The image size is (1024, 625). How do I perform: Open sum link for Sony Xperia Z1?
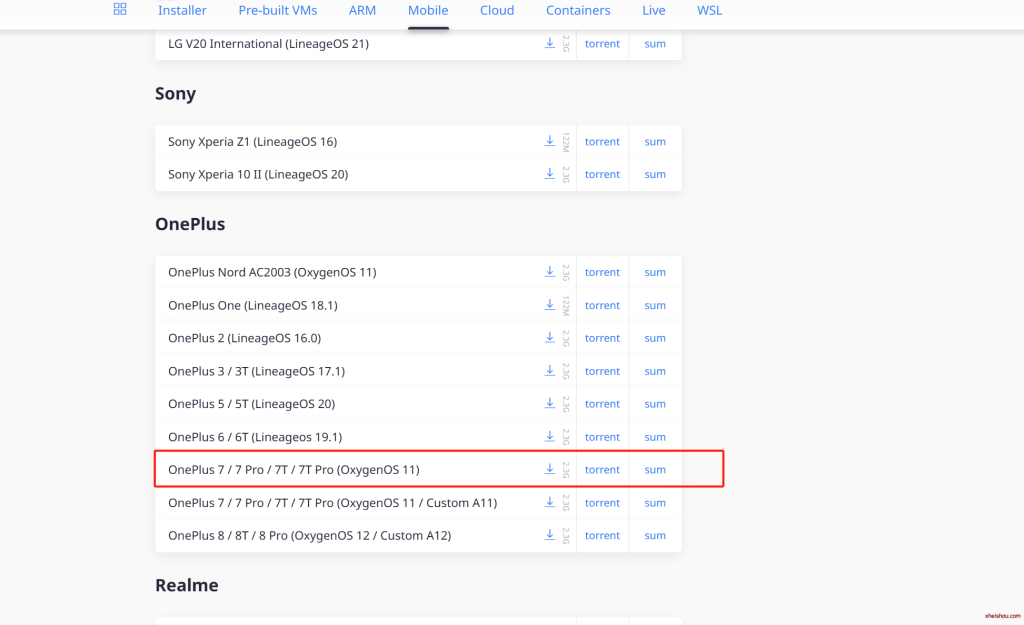coord(655,142)
